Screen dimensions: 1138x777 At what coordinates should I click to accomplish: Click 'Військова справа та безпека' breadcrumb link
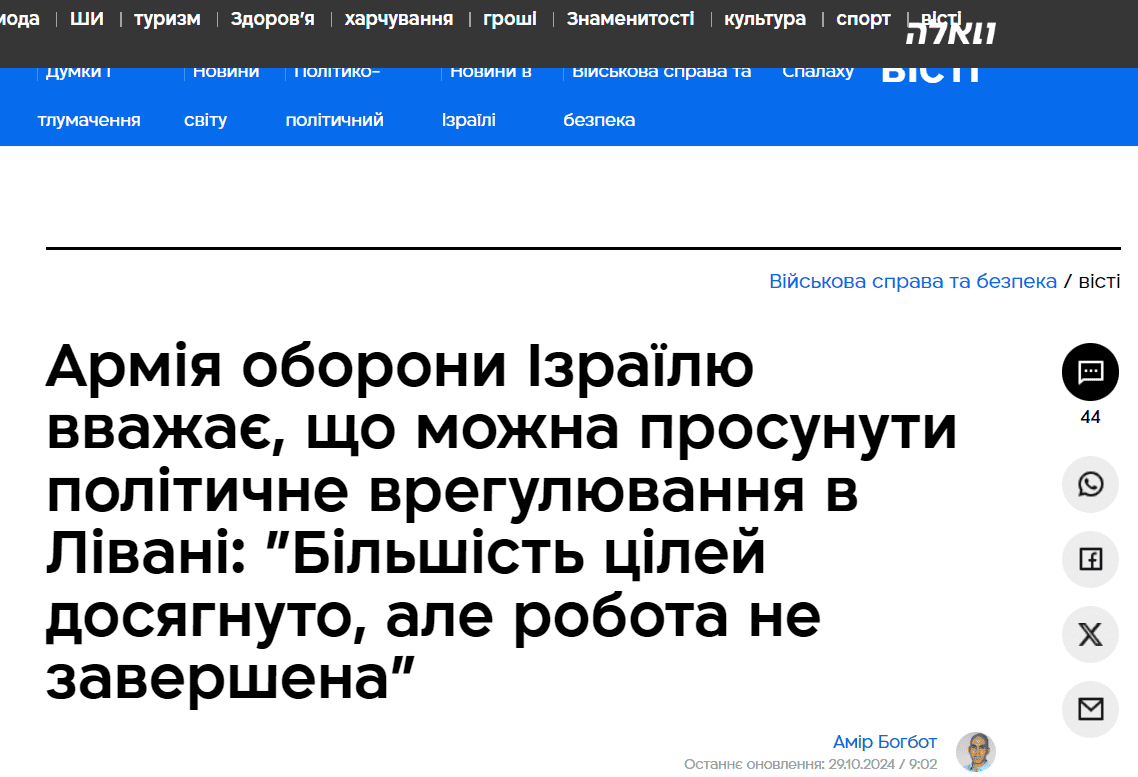(912, 281)
